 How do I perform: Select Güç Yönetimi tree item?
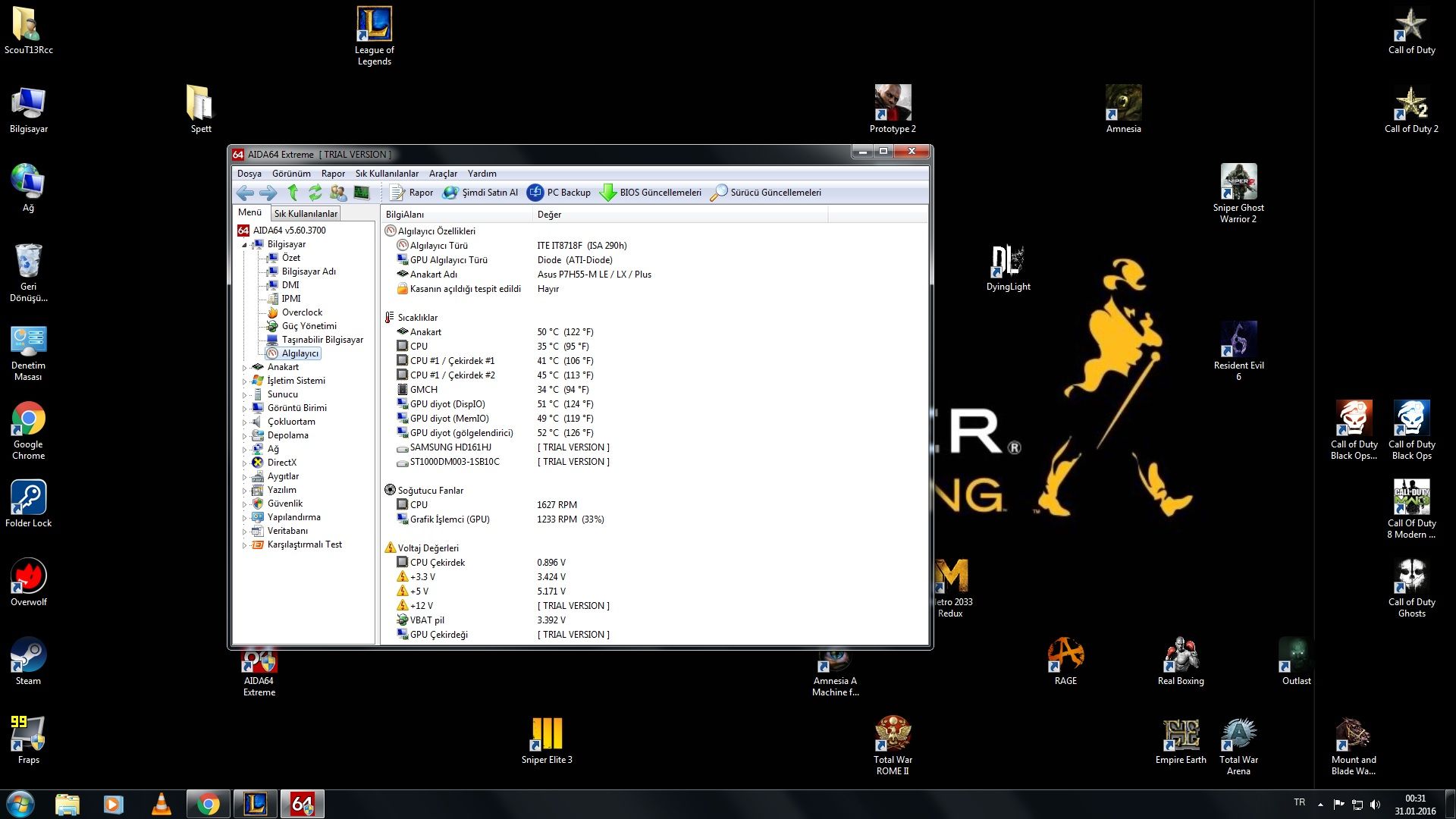(x=309, y=326)
